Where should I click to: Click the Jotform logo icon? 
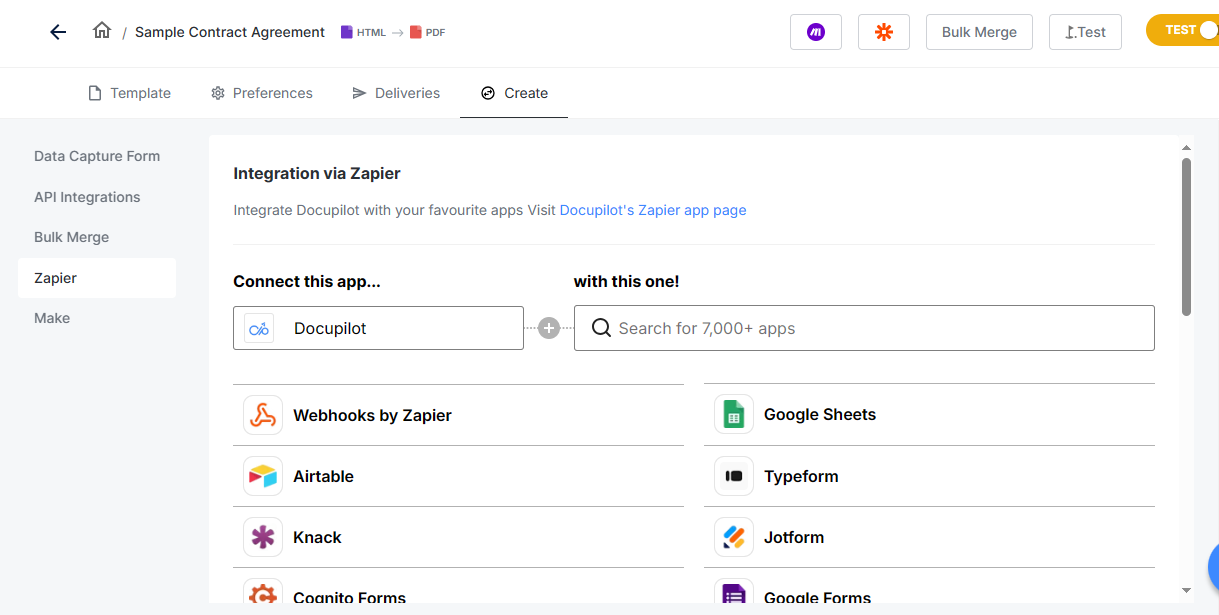734,537
